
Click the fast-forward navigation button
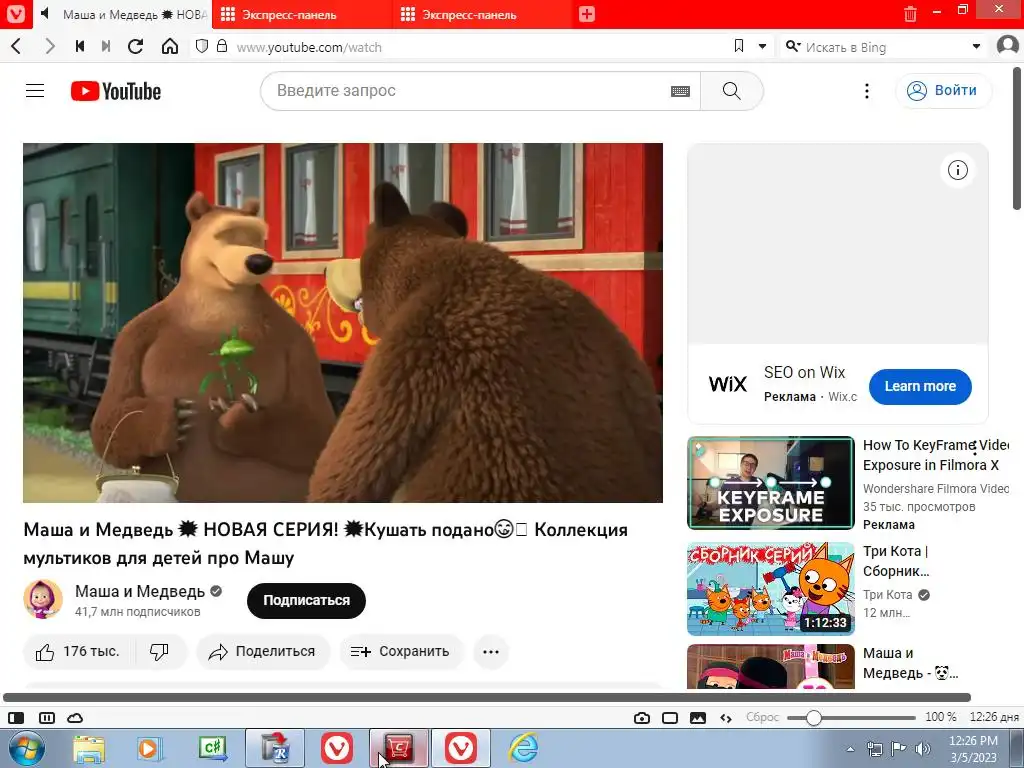click(x=106, y=46)
